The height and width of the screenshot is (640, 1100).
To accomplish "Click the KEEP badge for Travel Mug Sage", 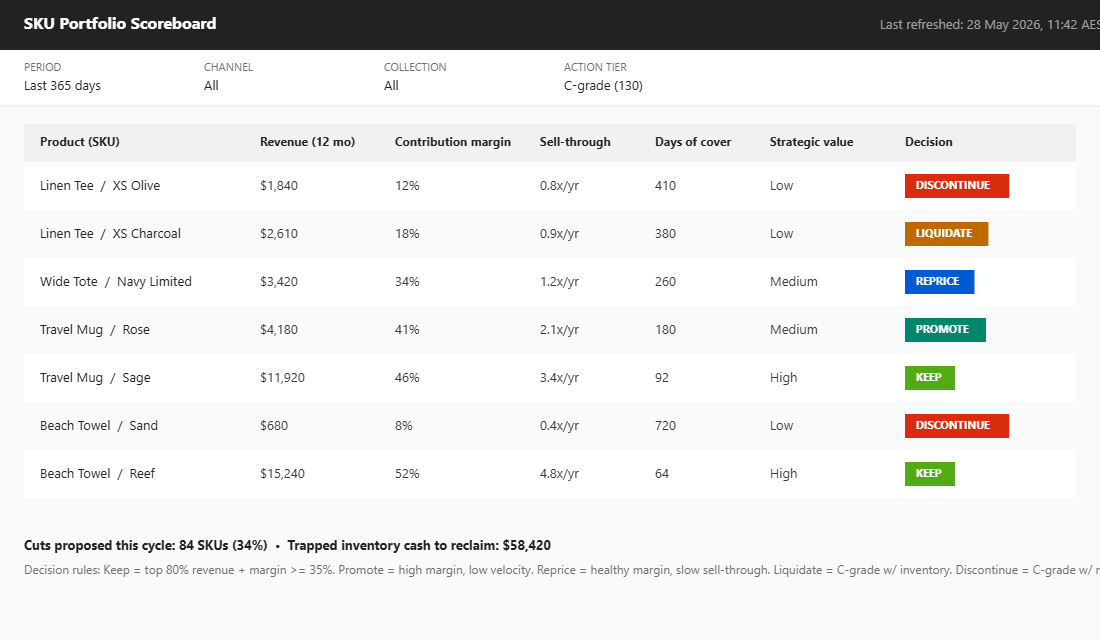I will (930, 378).
